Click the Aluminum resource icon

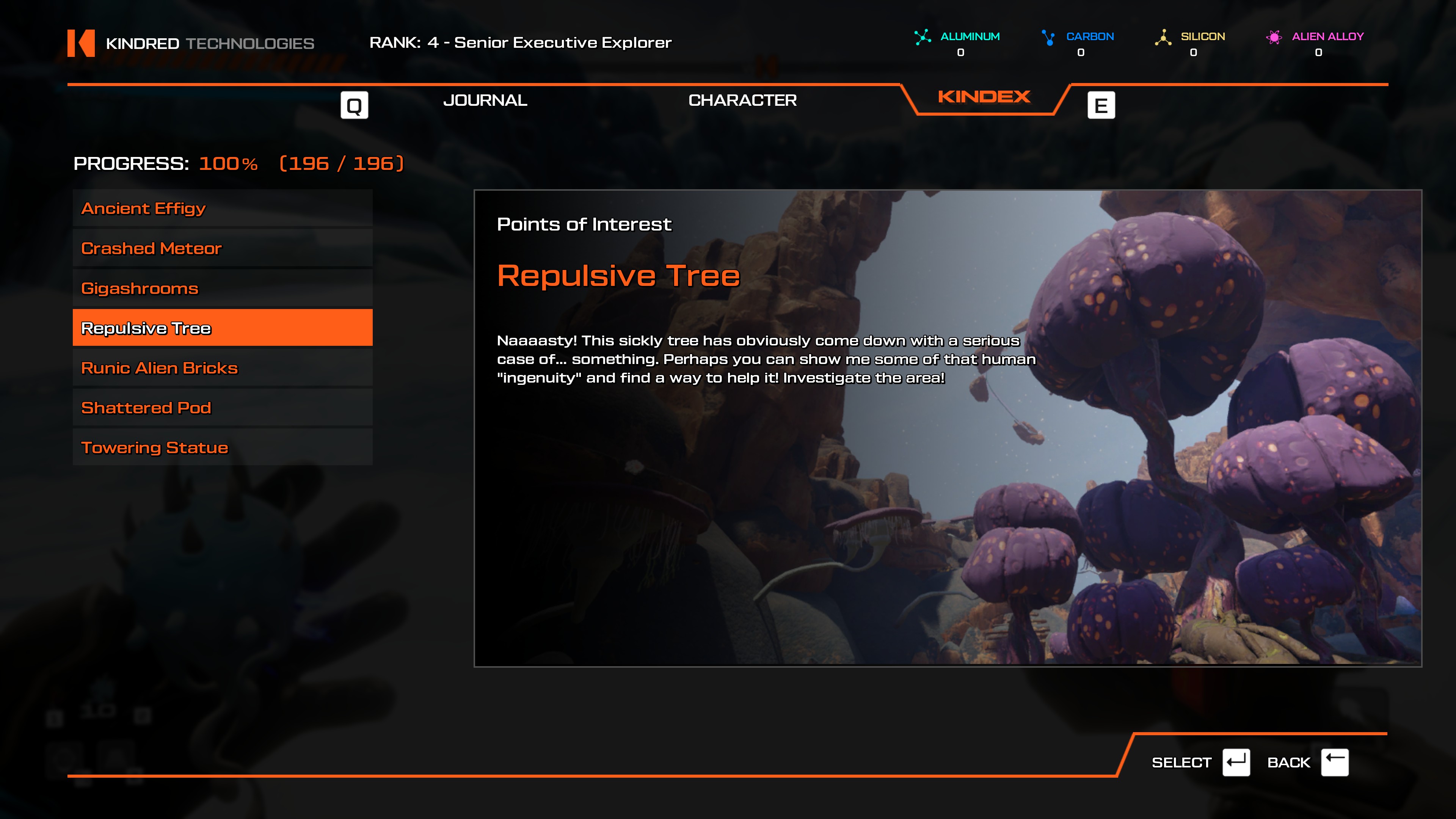tap(923, 37)
